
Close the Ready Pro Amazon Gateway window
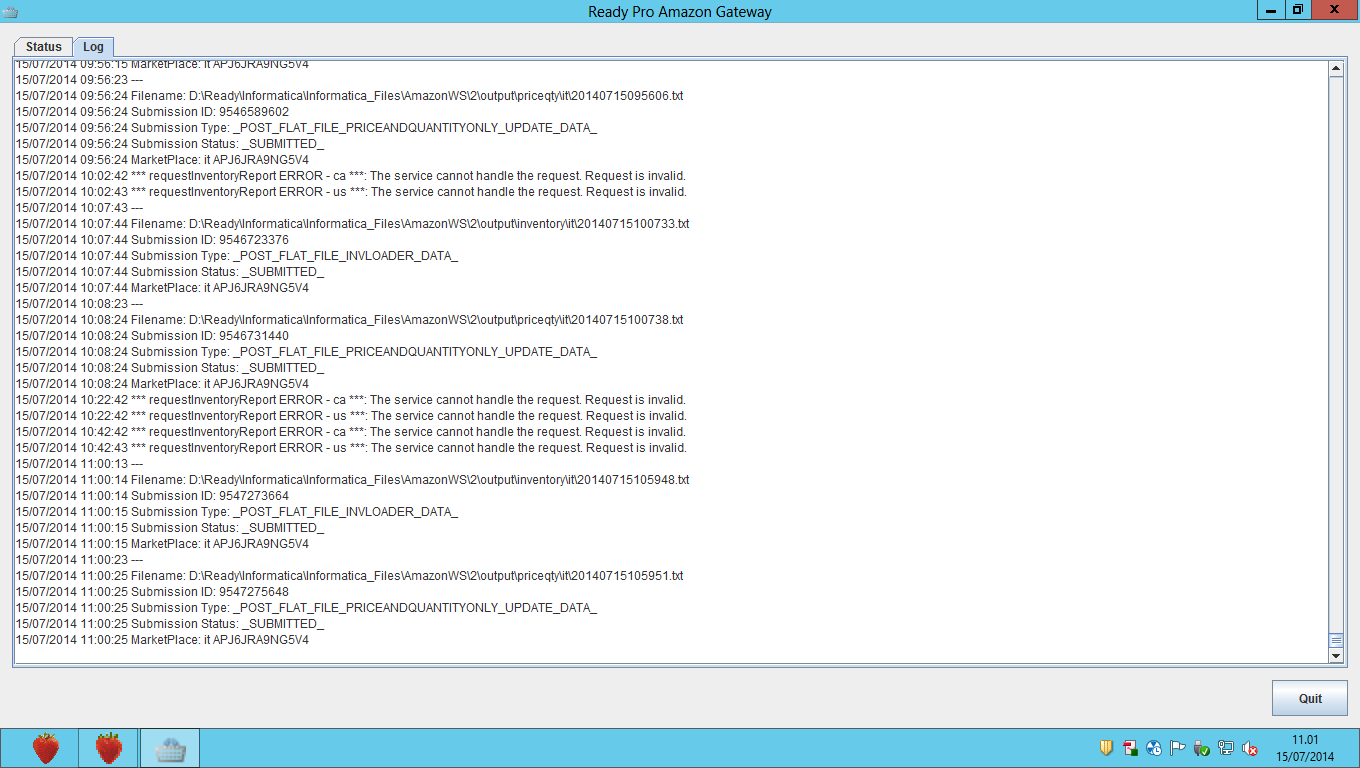point(1334,10)
